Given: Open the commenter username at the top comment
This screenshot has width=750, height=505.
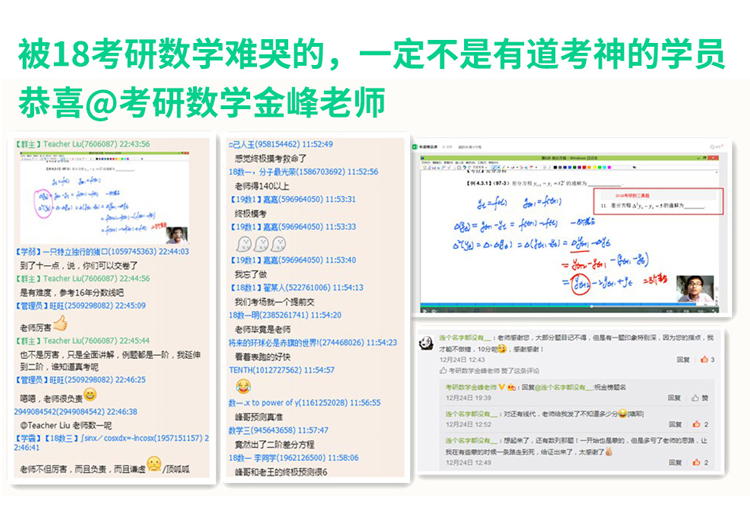Looking at the screenshot, I should click(465, 338).
